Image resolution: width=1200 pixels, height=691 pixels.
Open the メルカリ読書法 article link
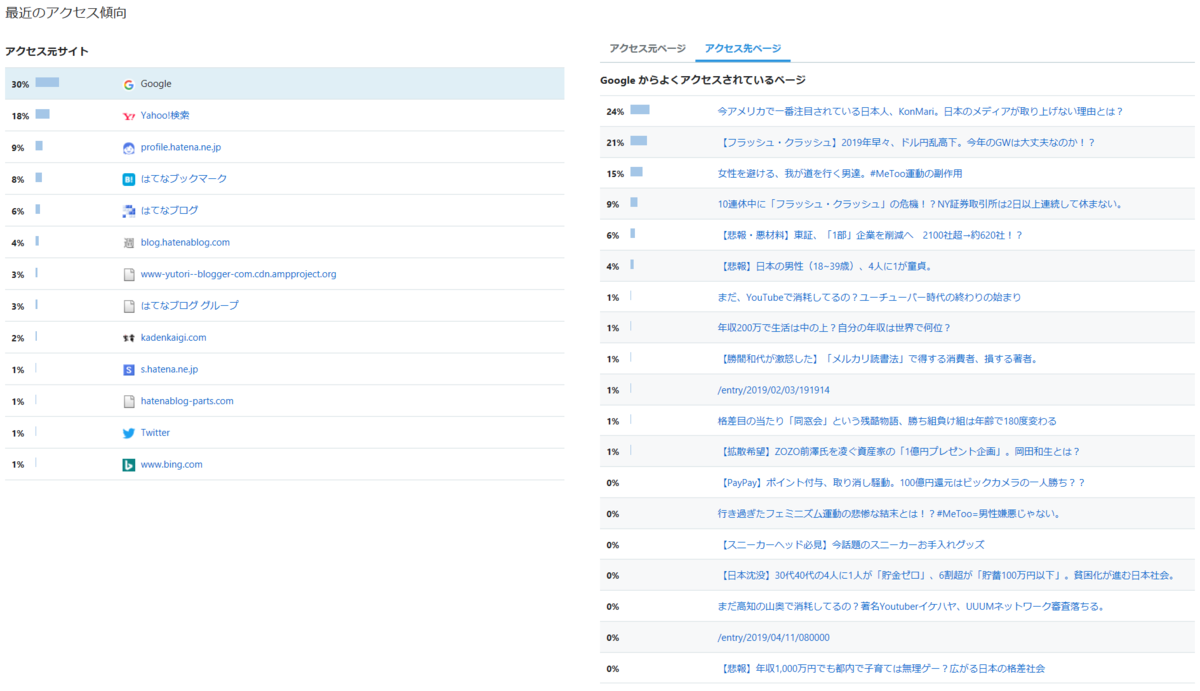click(x=877, y=359)
